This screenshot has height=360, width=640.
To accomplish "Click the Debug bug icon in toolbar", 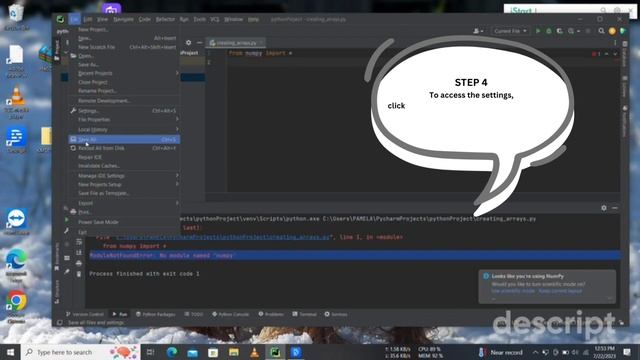I will coord(549,31).
